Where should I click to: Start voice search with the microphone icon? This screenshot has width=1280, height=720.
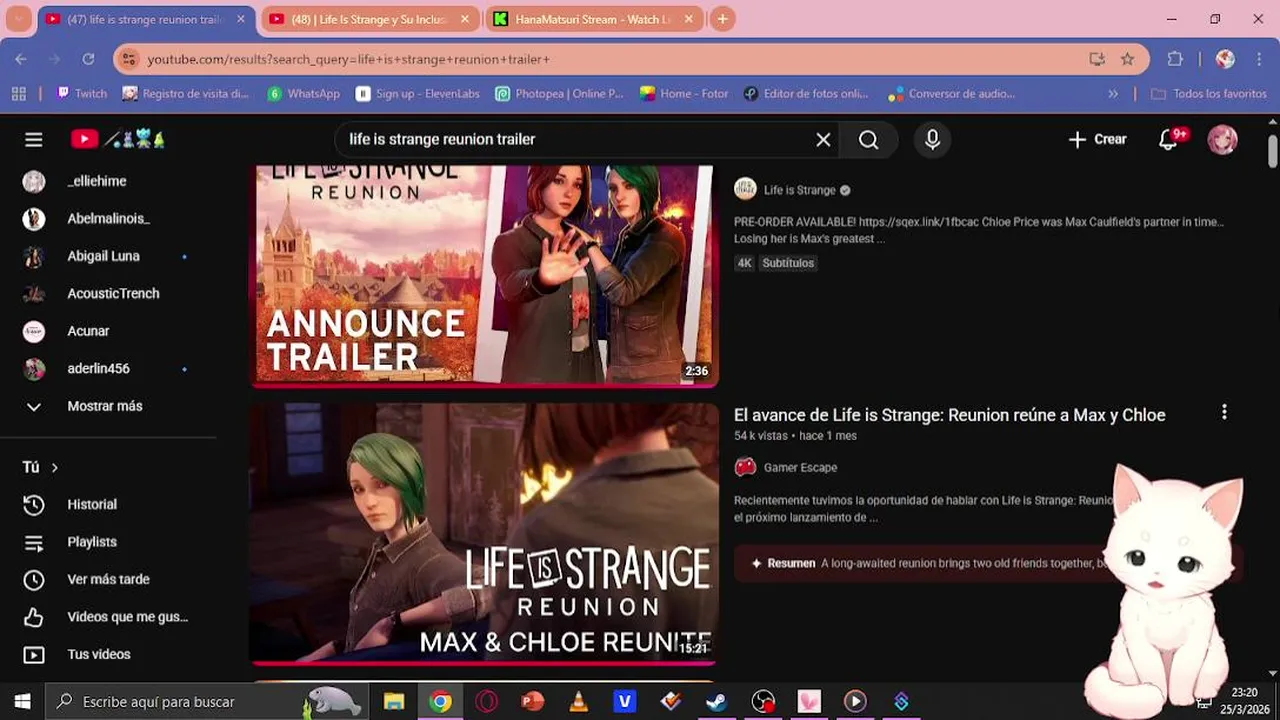pyautogui.click(x=932, y=140)
